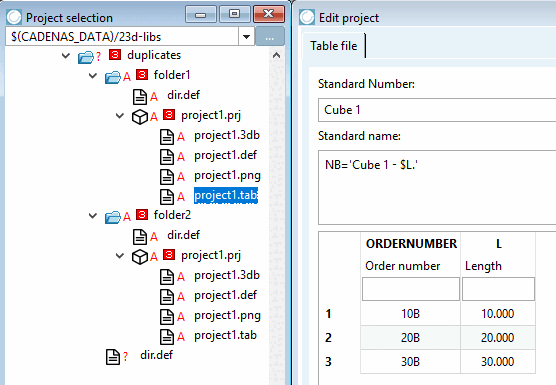This screenshot has height=385, width=556.
Task: Click the tree scrollbar up arrow
Action: [x=277, y=56]
